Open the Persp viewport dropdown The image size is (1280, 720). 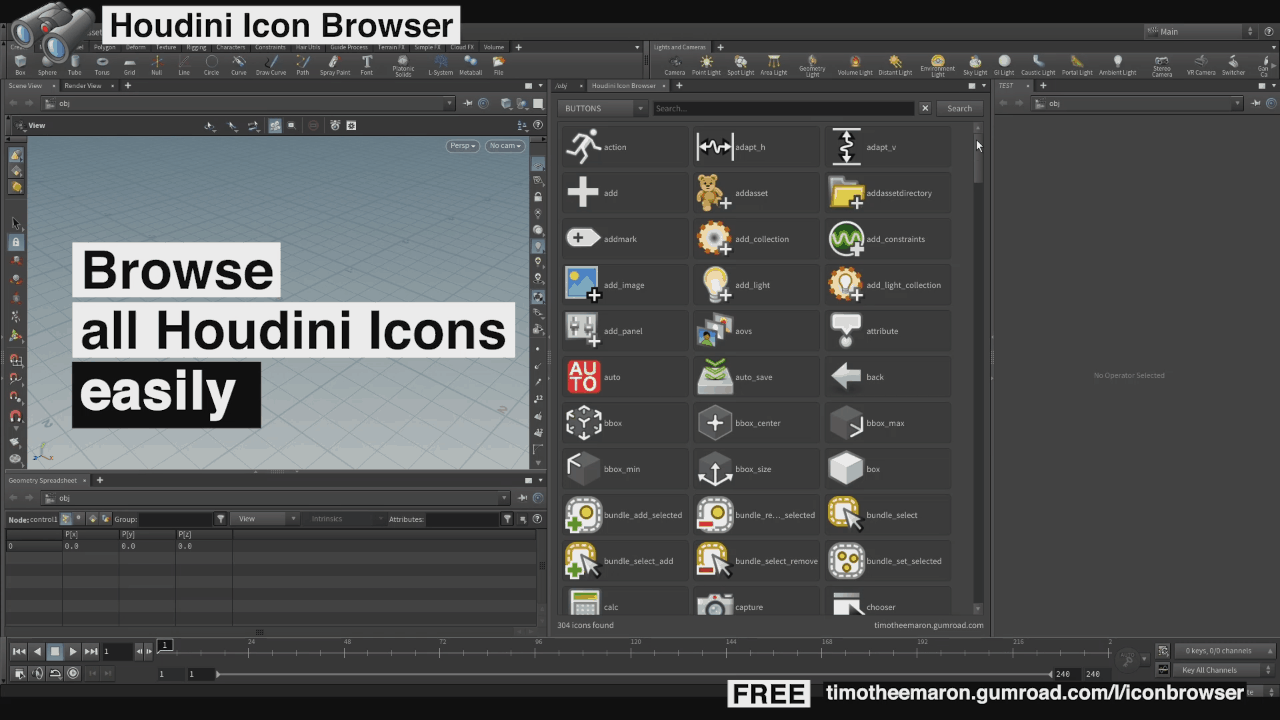coord(462,146)
